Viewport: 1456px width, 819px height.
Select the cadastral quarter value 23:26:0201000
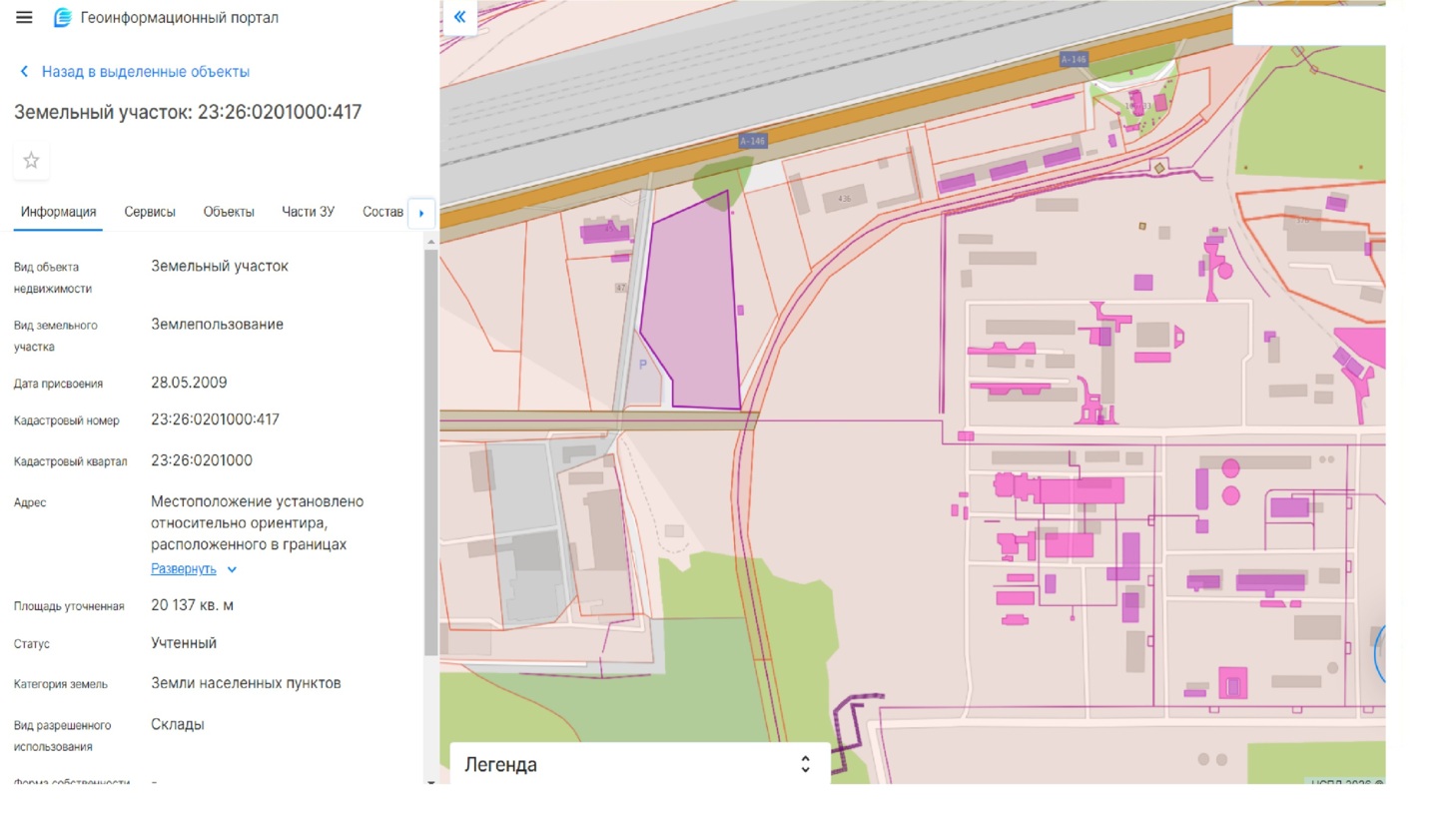(202, 460)
